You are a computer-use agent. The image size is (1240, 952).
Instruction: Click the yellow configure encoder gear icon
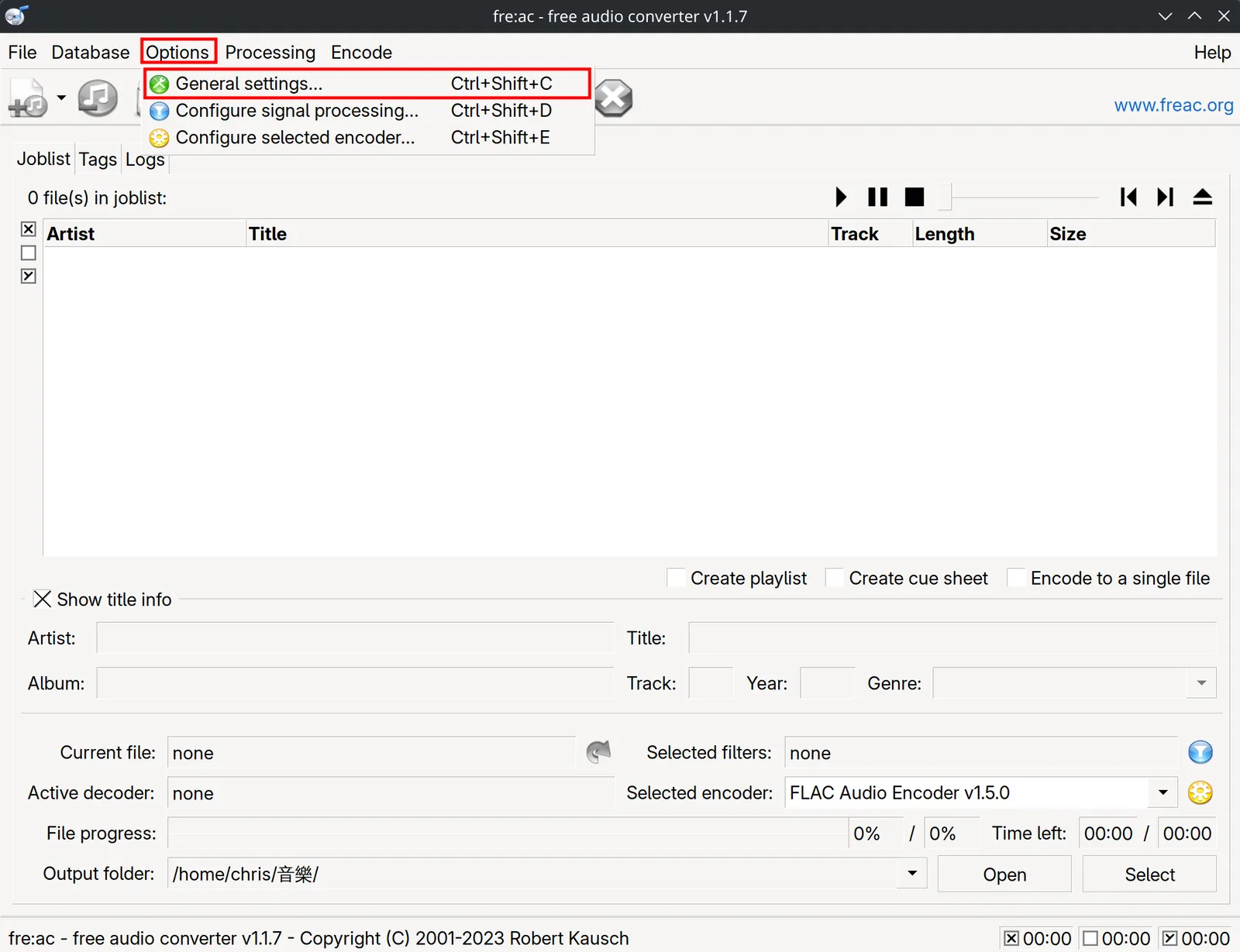(1200, 792)
